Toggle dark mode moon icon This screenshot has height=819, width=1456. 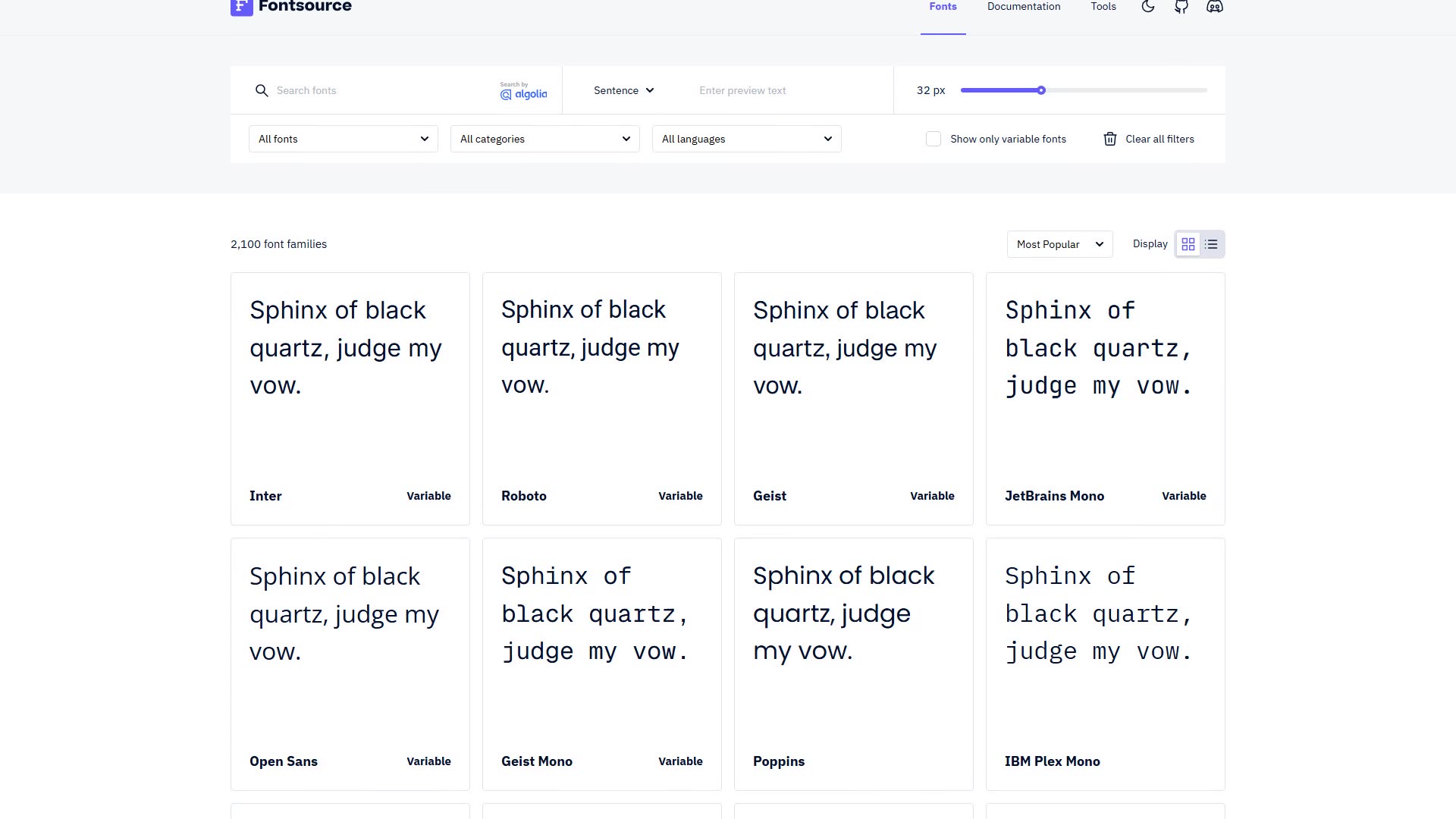(x=1148, y=7)
